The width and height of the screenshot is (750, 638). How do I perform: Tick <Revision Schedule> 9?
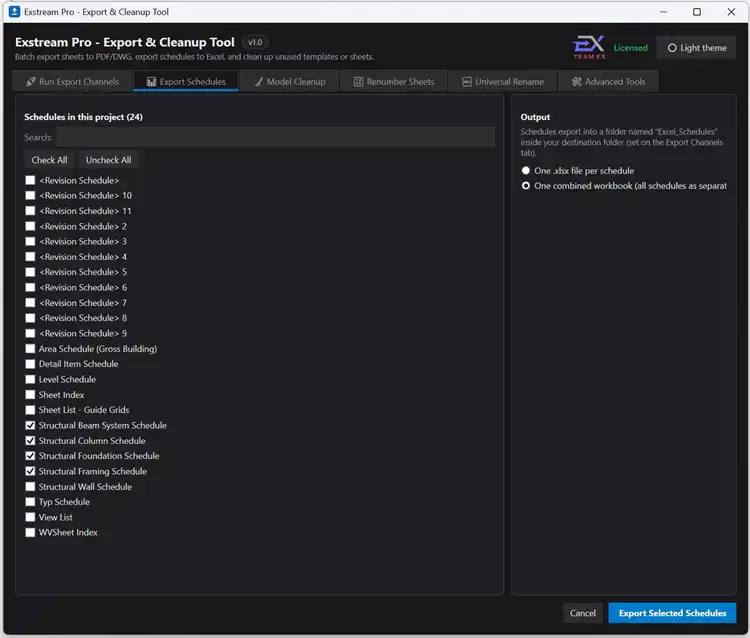(30, 333)
